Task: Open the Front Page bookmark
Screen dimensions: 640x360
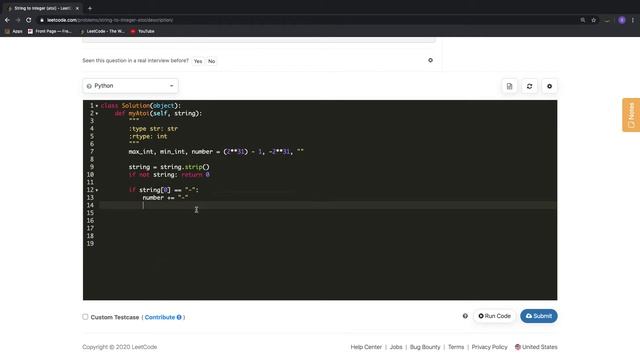Action: (50, 31)
